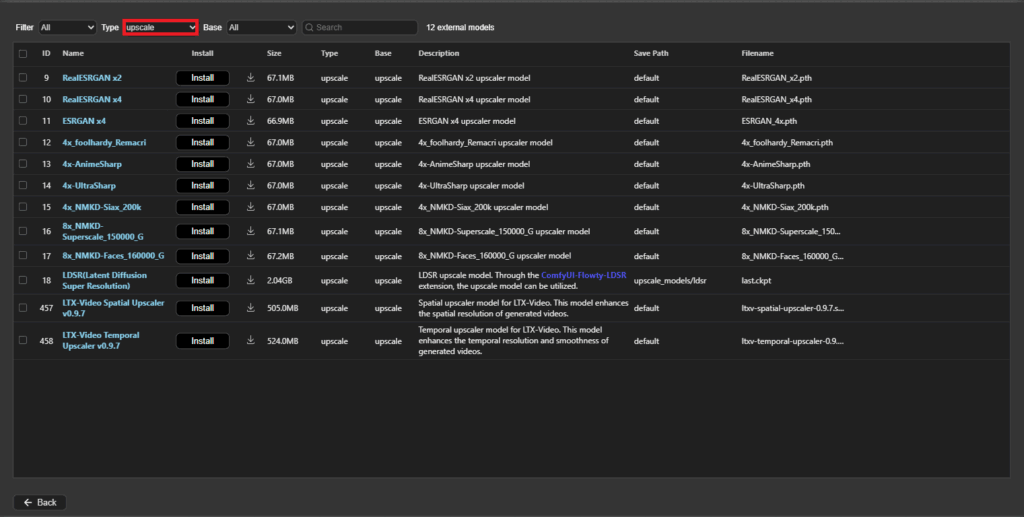Toggle the select-all checkbox in header
1024x517 pixels.
pos(23,54)
